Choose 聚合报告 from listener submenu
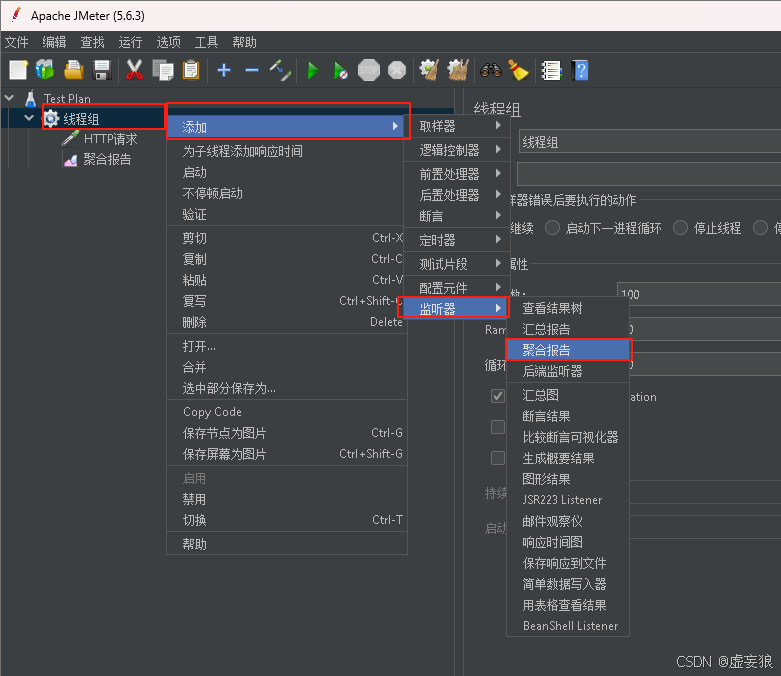 point(568,350)
